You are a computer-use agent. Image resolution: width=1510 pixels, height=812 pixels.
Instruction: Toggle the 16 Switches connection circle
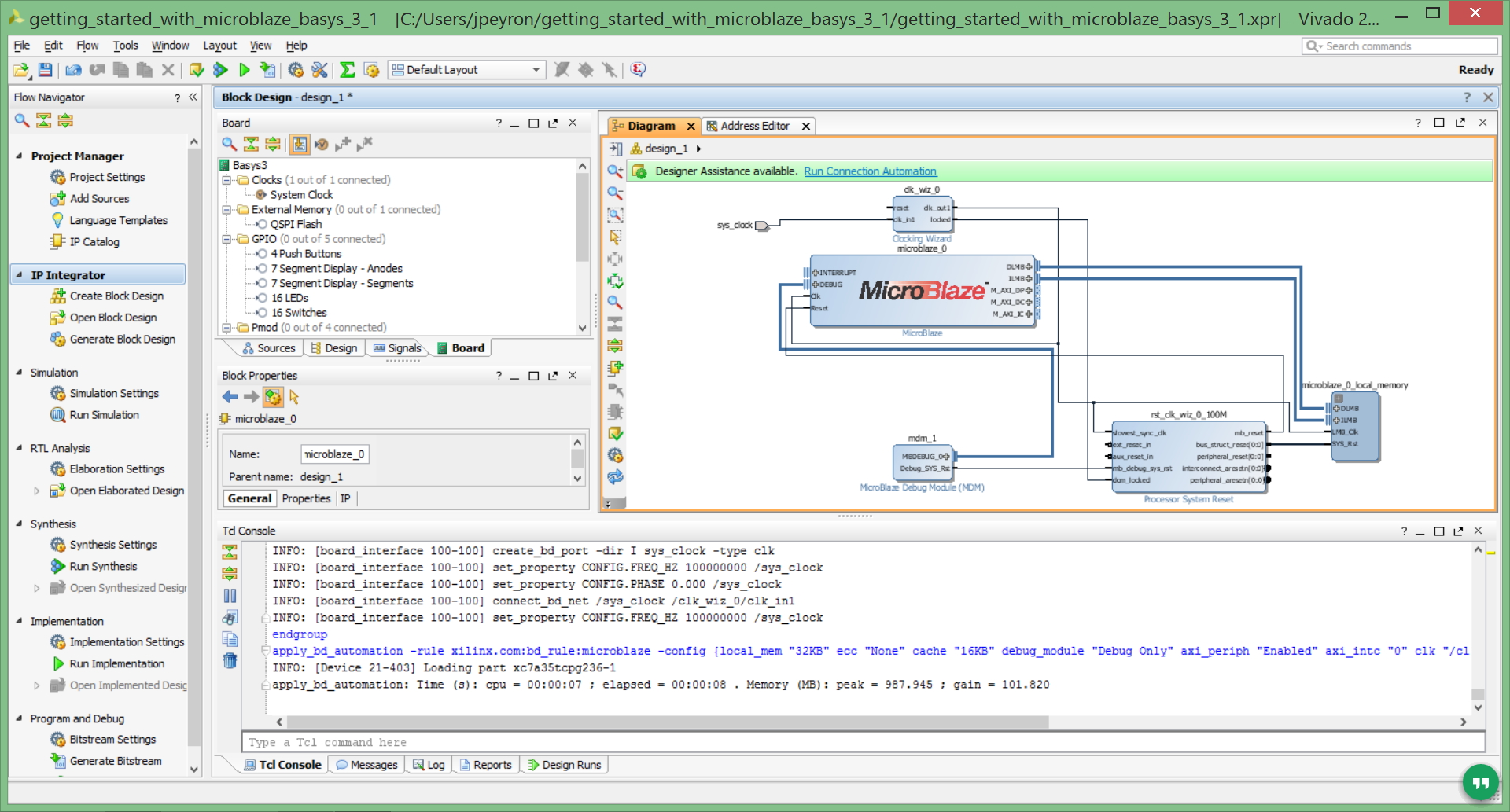261,313
